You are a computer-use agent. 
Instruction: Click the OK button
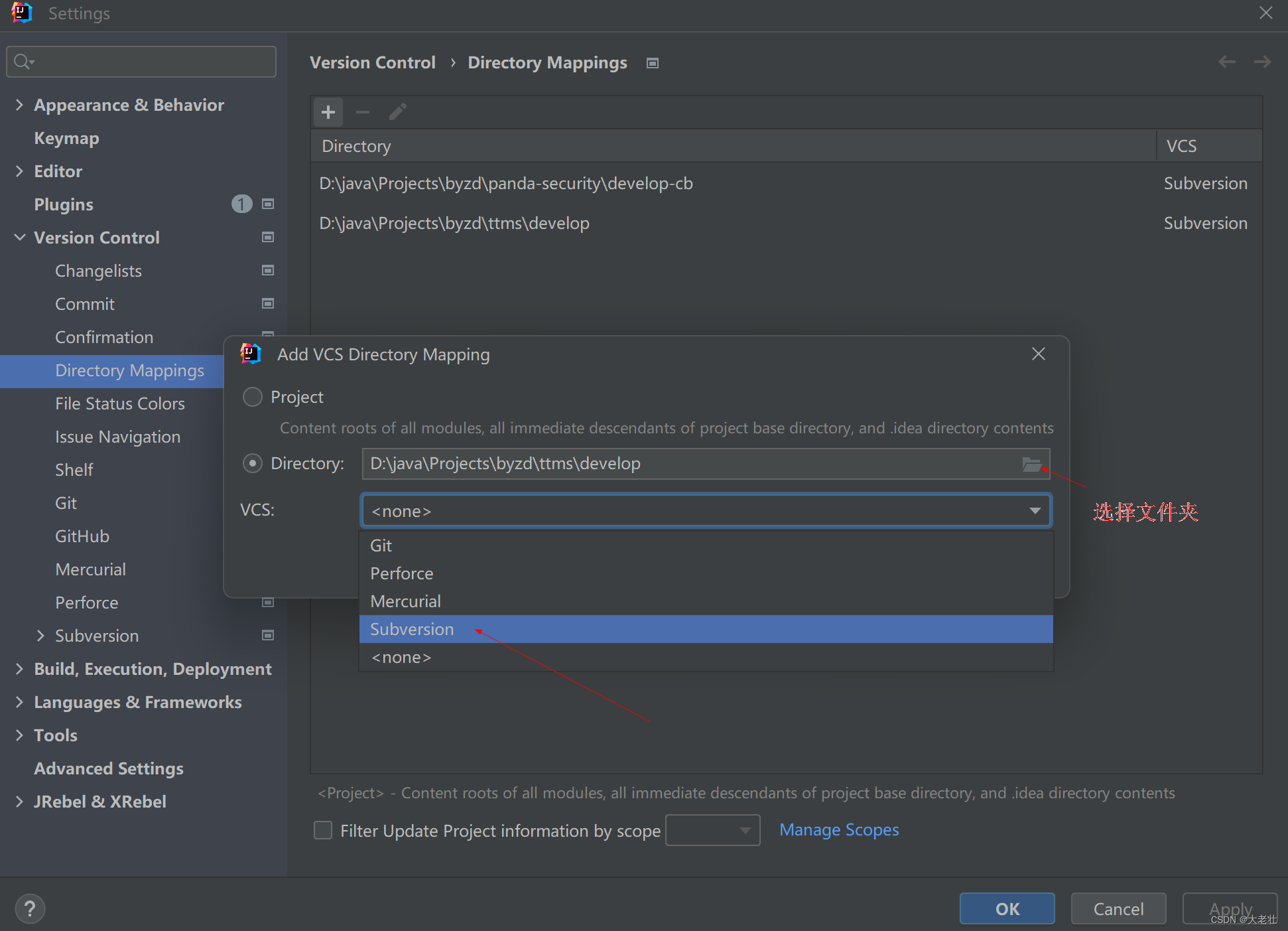coord(1007,908)
